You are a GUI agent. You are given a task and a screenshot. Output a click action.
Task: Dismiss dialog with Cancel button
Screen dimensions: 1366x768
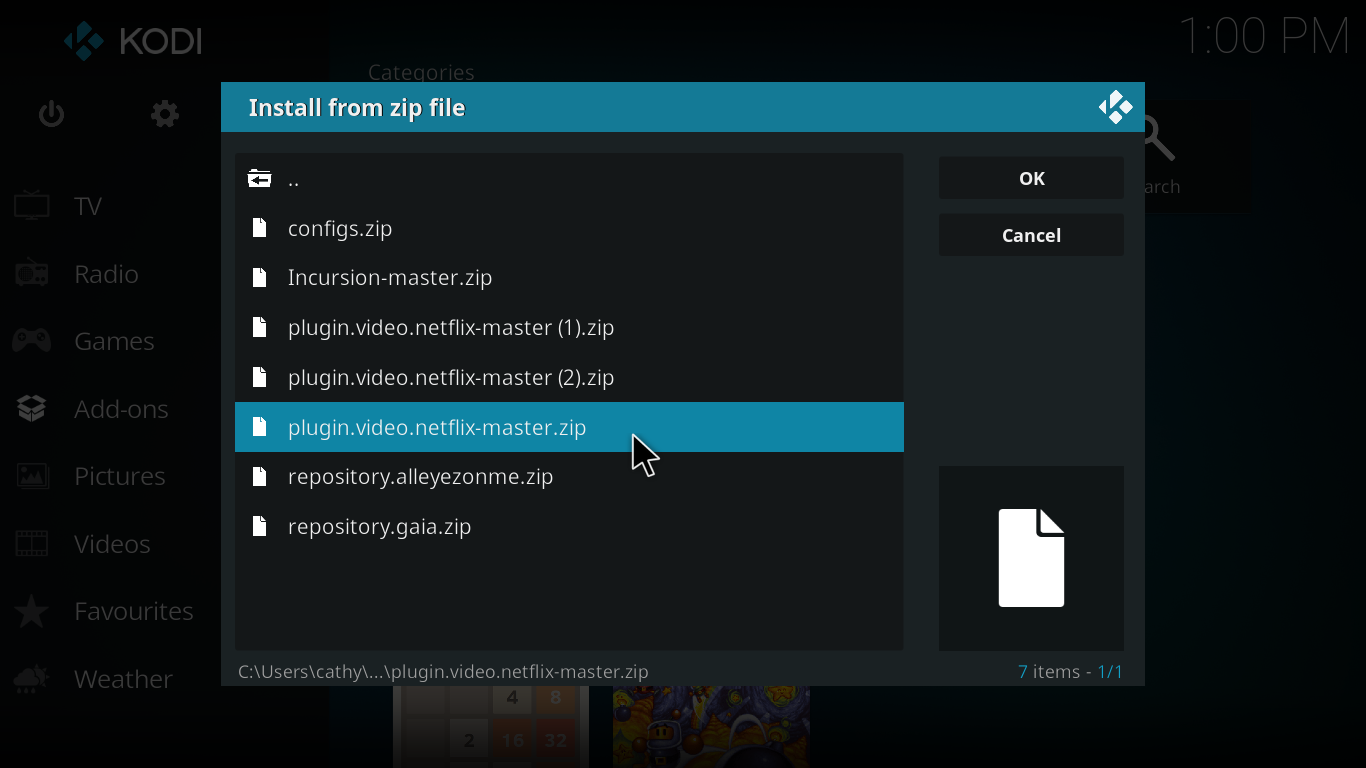(1031, 235)
